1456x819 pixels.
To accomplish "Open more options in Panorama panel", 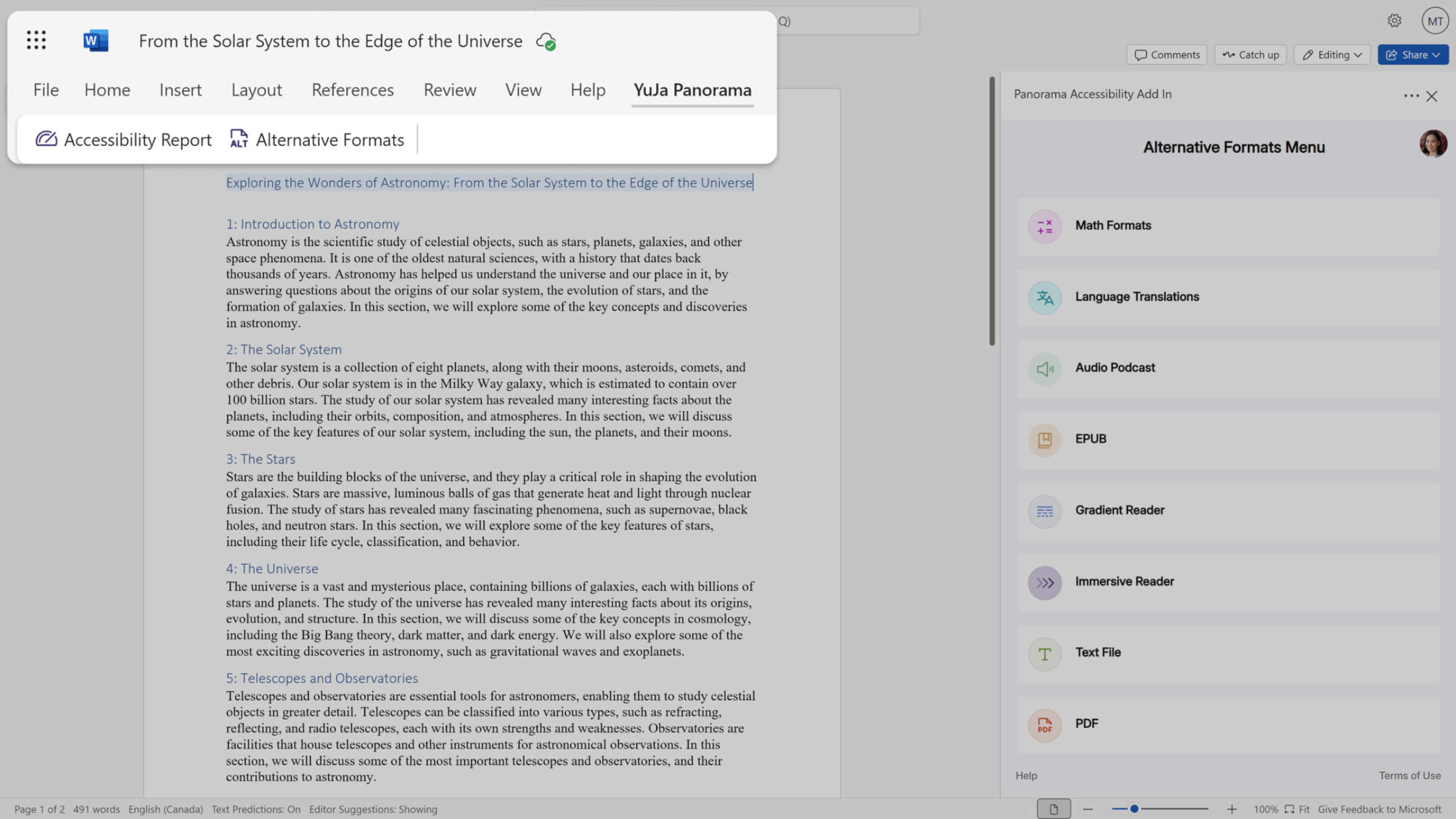I will (x=1411, y=96).
